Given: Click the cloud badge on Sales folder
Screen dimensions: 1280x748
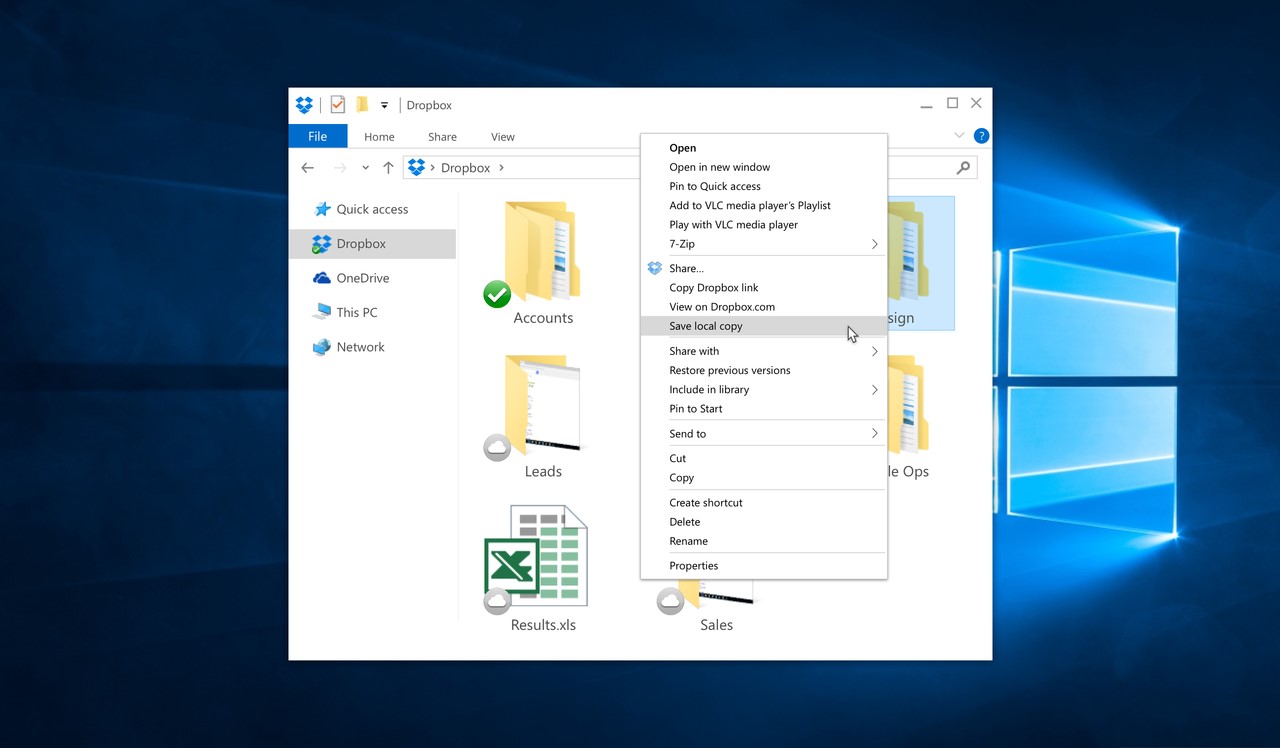Looking at the screenshot, I should click(x=670, y=601).
